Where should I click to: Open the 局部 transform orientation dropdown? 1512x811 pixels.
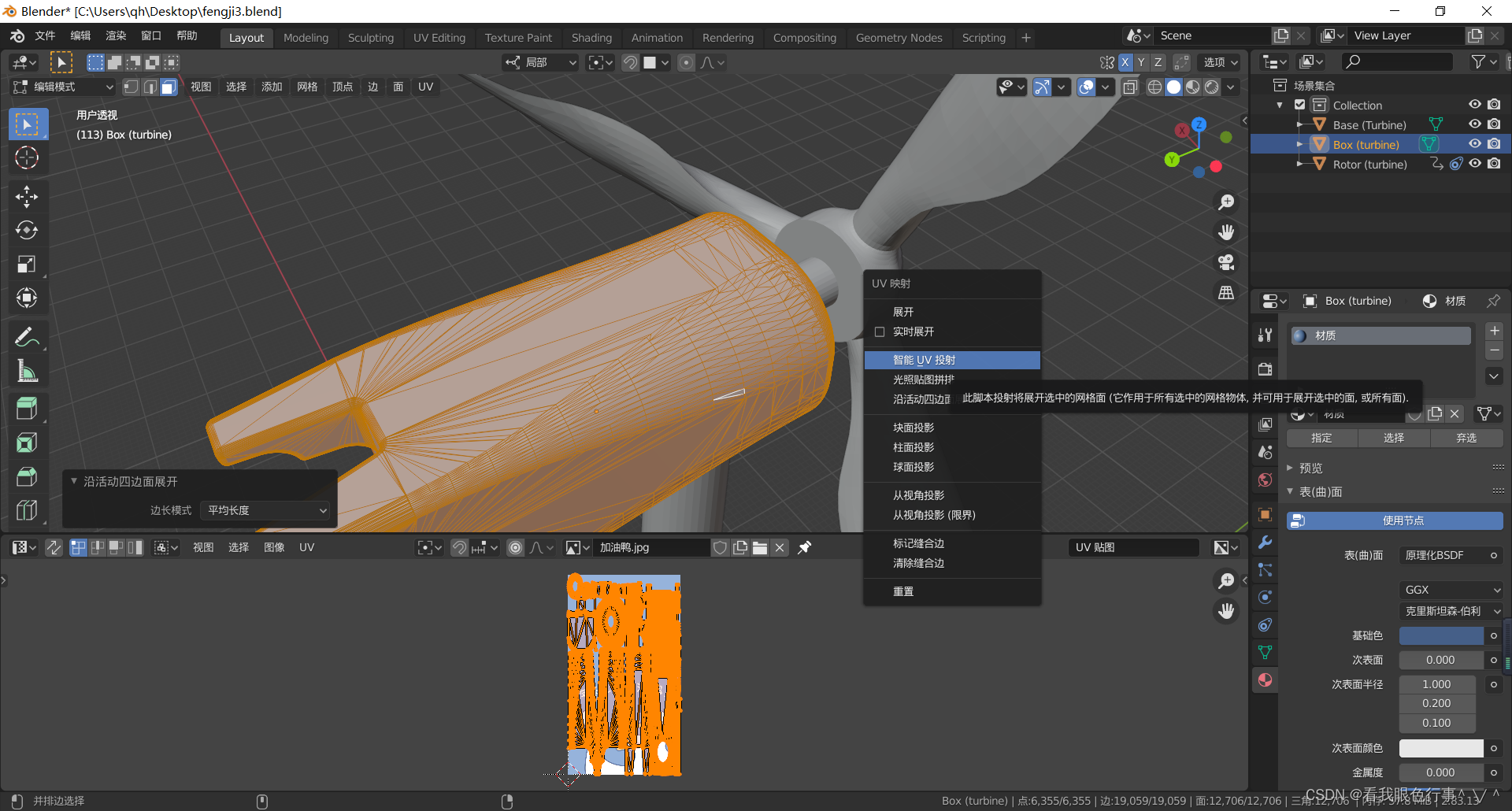coord(540,62)
